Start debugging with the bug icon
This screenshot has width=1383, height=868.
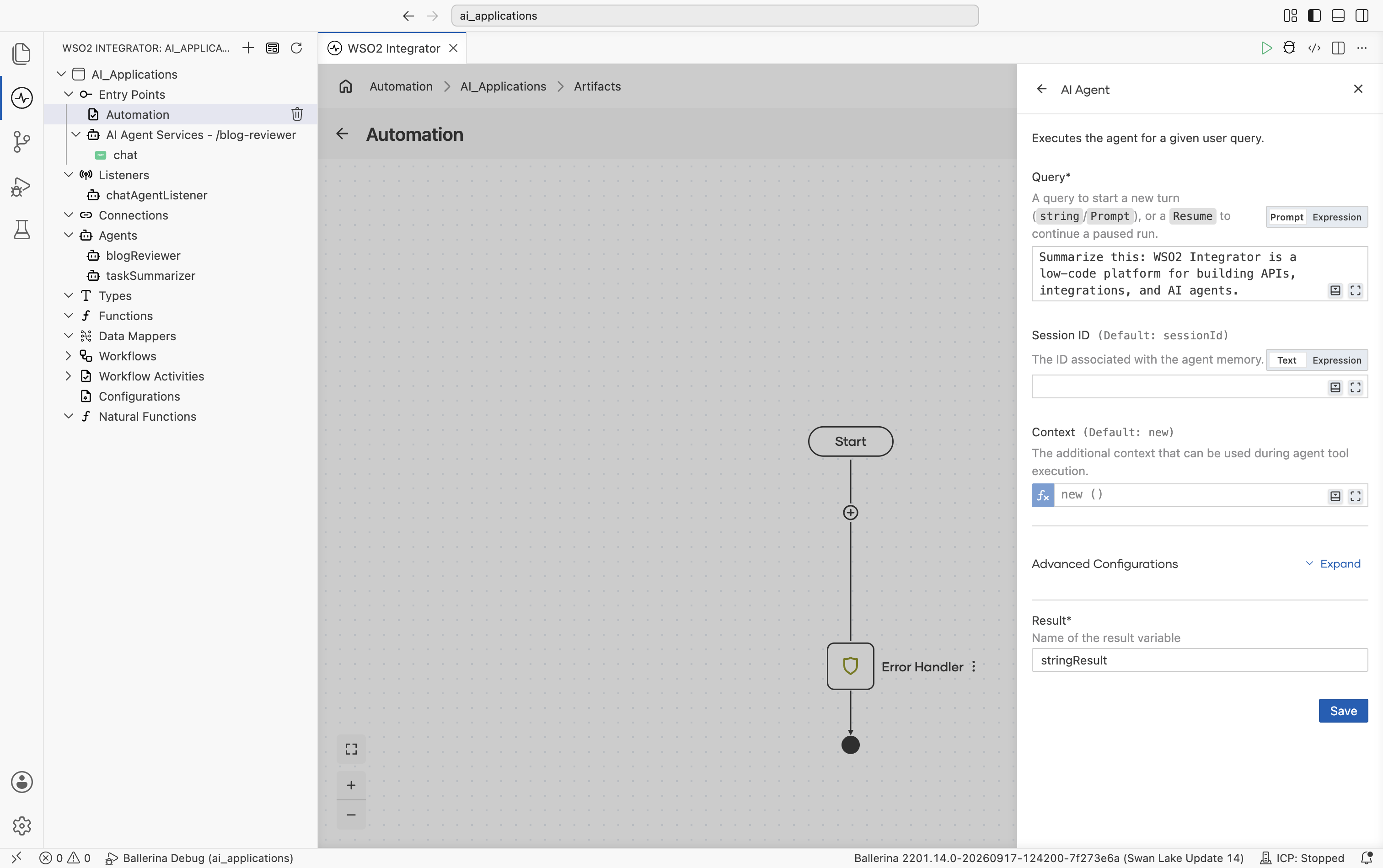coord(1289,48)
